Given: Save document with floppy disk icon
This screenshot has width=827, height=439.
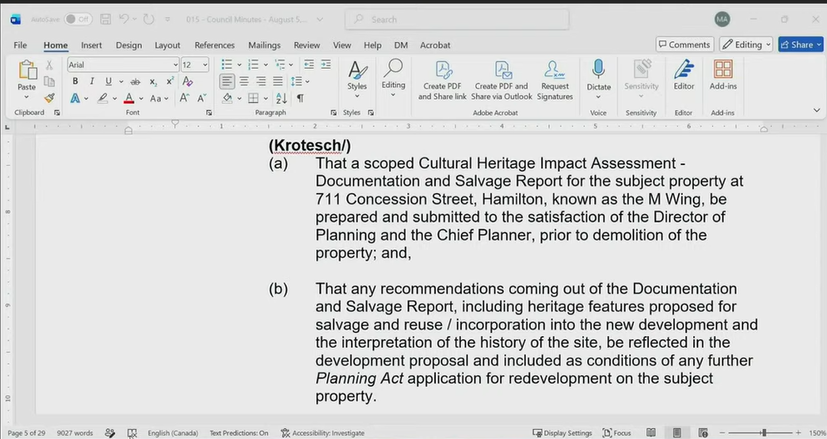Looking at the screenshot, I should pos(105,20).
